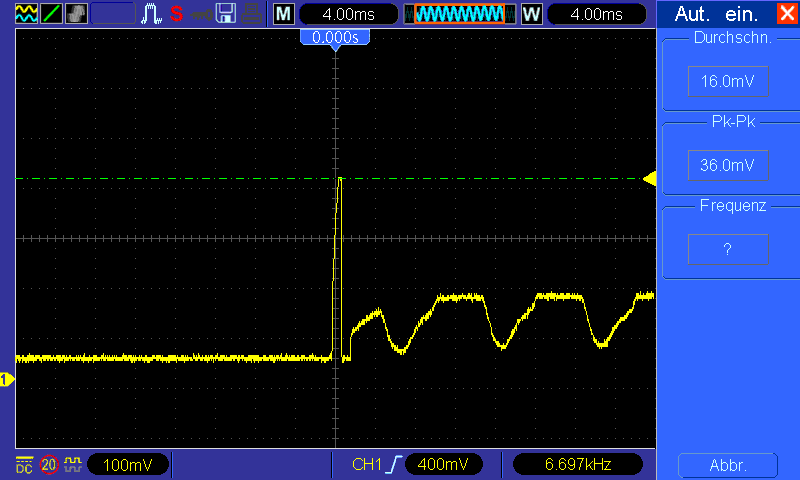Click the 100mV vertical scale readout
The height and width of the screenshot is (480, 800).
pos(128,465)
